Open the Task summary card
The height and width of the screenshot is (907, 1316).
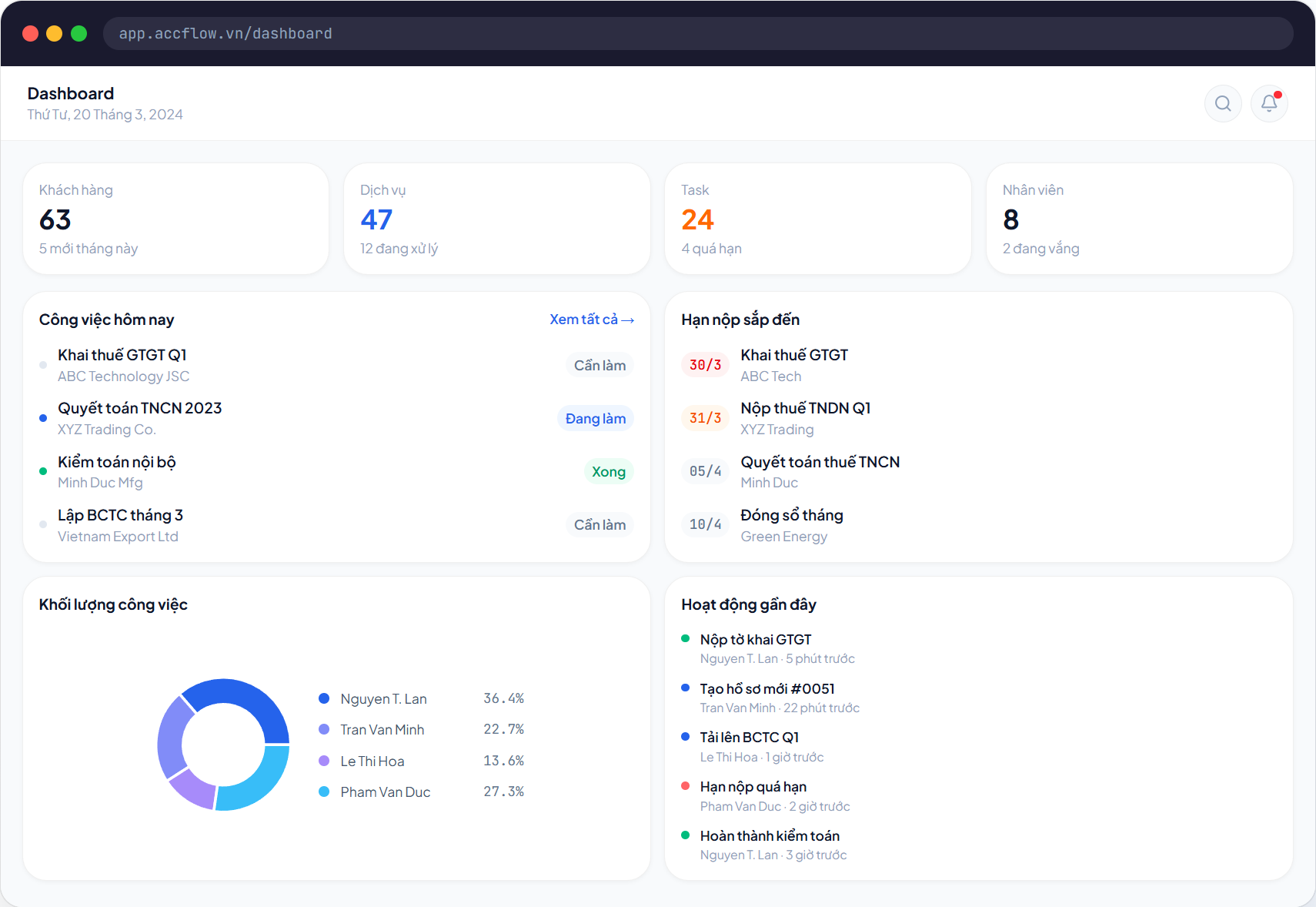tap(818, 219)
